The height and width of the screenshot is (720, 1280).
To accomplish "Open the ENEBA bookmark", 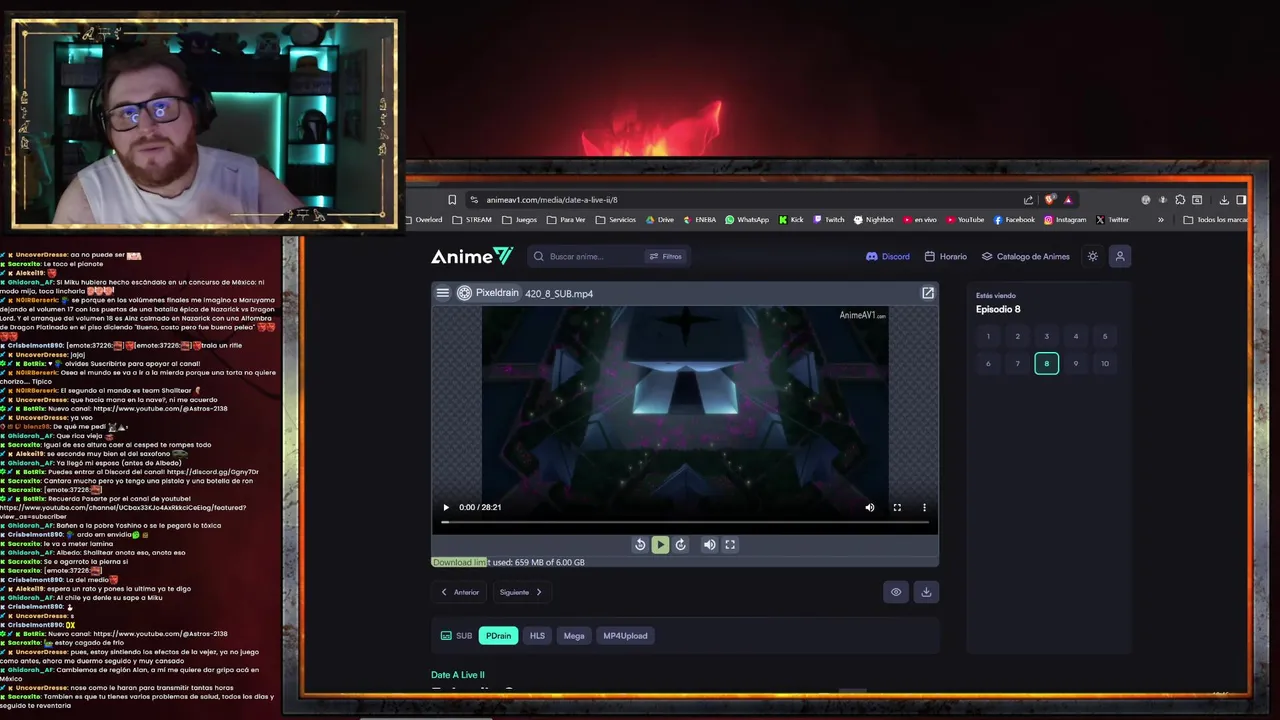I will [x=700, y=220].
